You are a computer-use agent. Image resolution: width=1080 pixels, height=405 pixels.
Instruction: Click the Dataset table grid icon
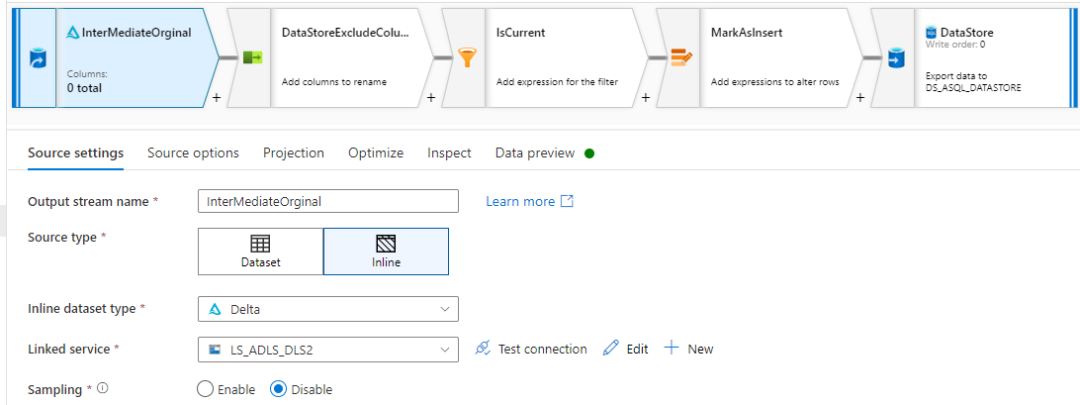260,244
